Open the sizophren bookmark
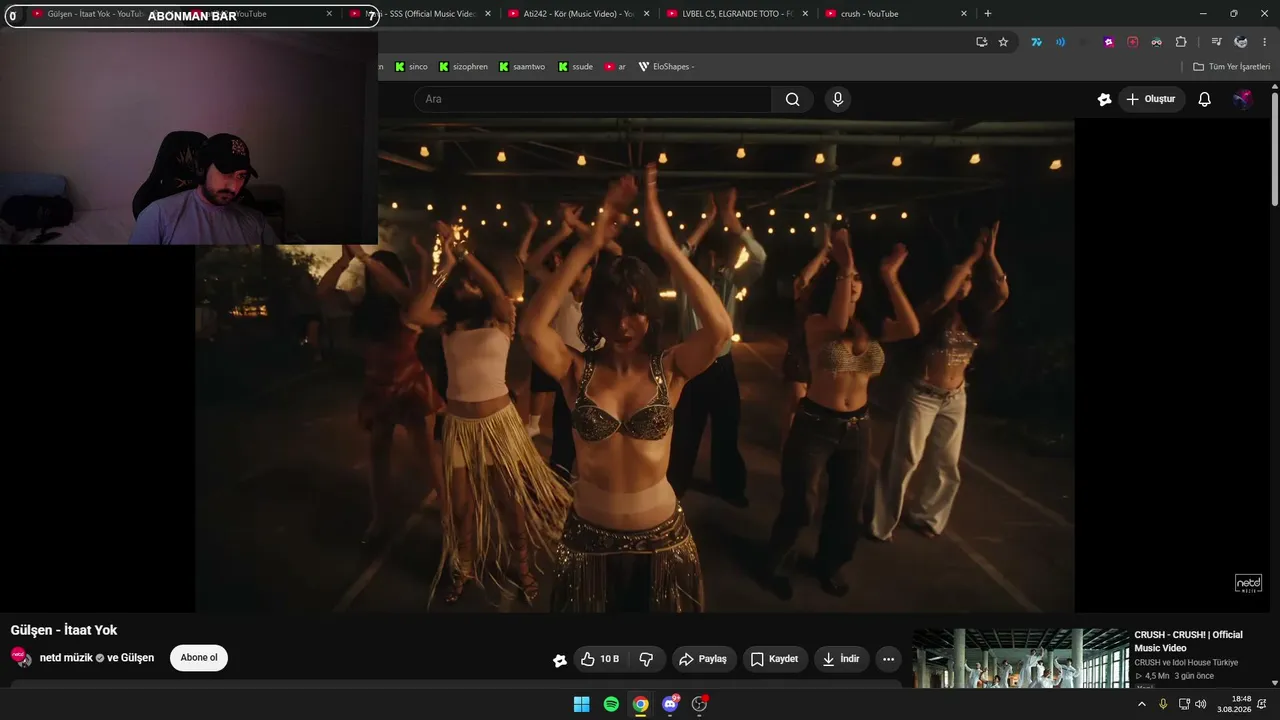The height and width of the screenshot is (720, 1280). [x=463, y=67]
